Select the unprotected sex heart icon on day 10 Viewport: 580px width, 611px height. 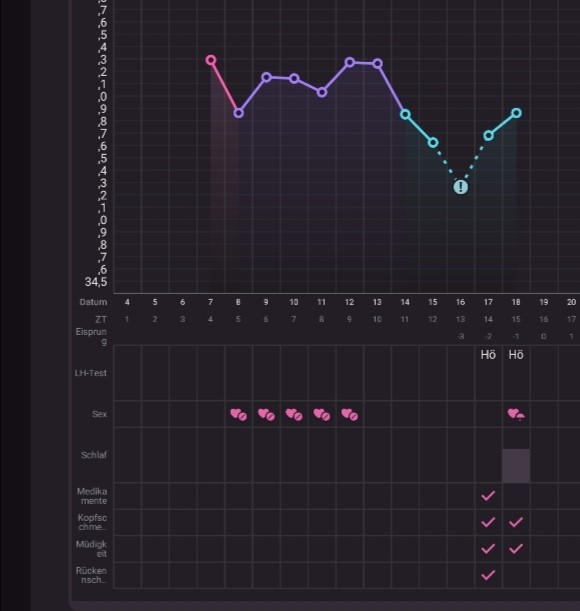click(x=294, y=415)
